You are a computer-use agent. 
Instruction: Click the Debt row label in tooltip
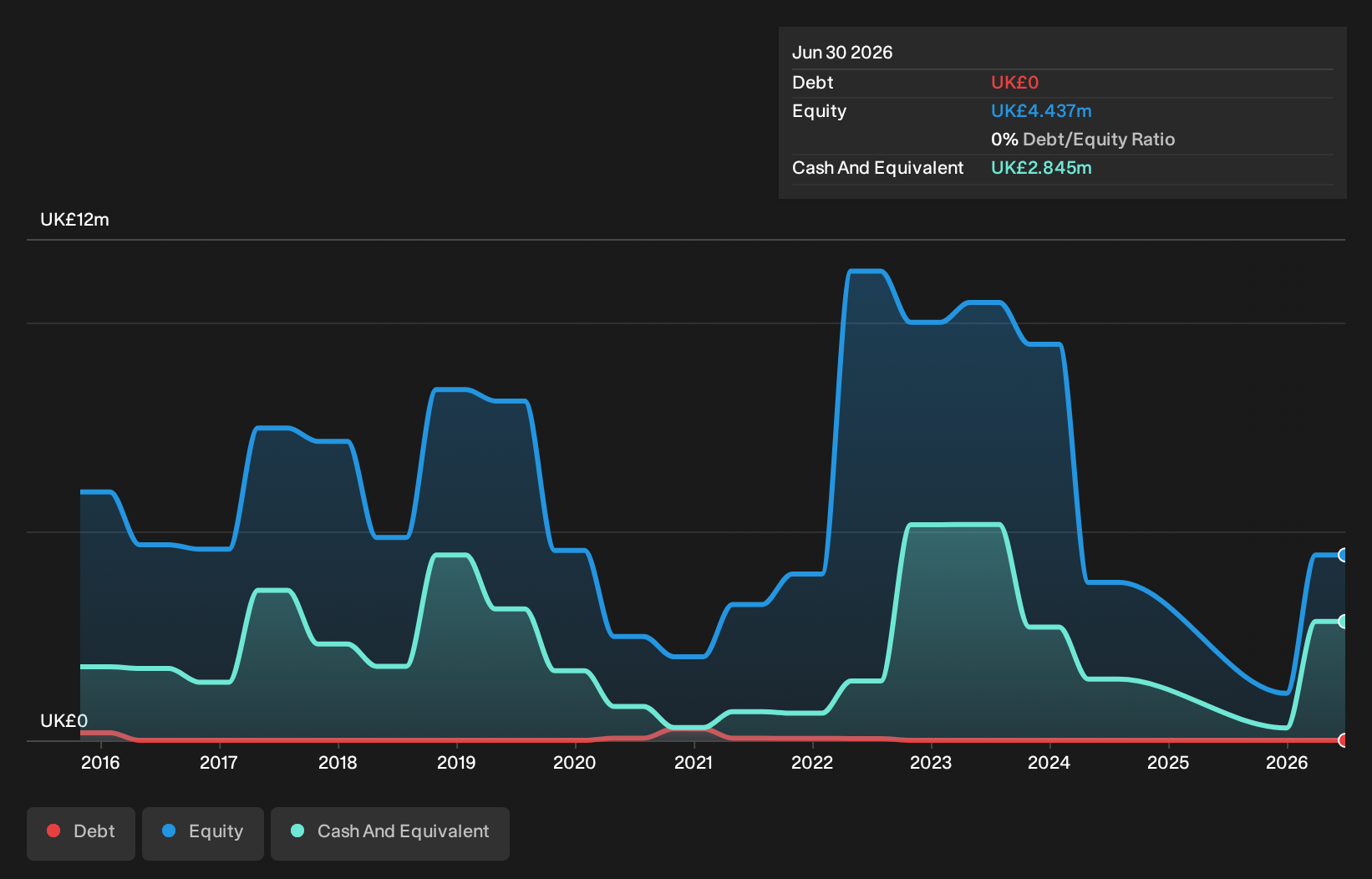pos(813,83)
